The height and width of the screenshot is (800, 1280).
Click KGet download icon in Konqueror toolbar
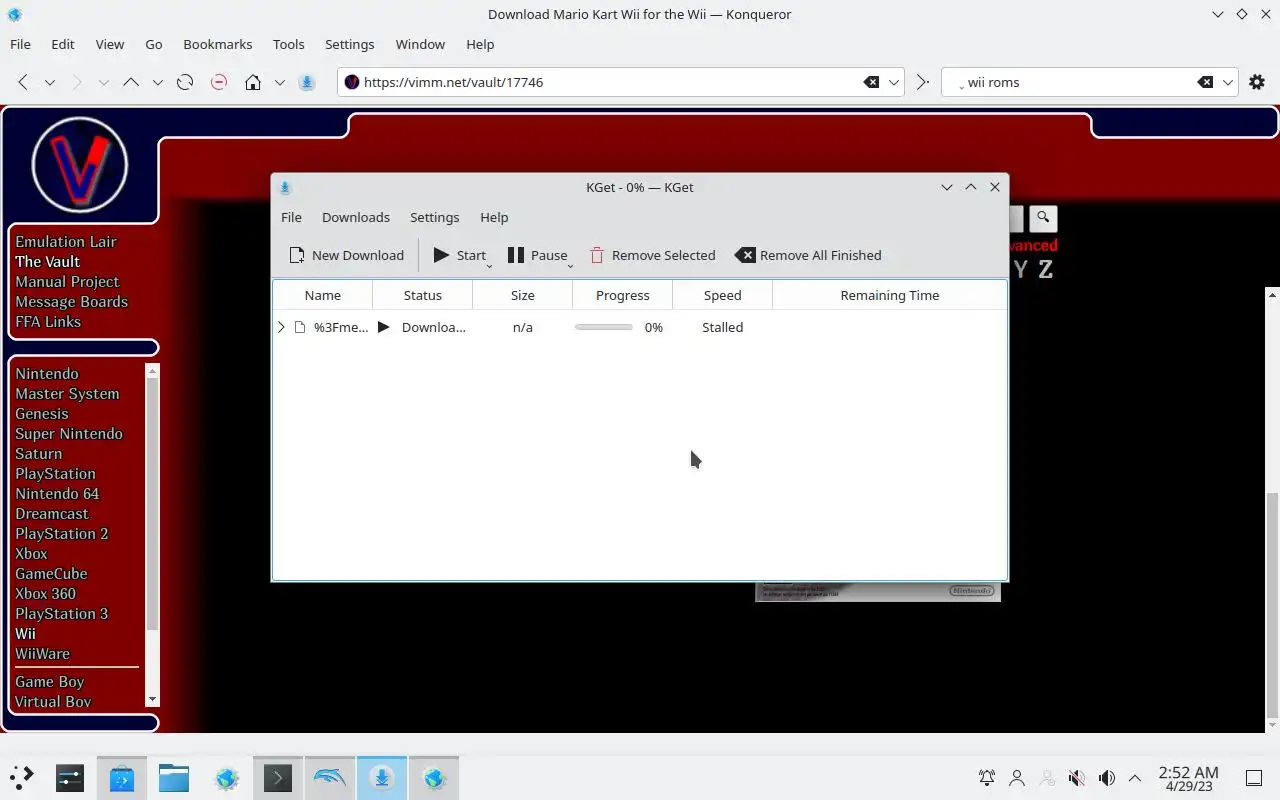pyautogui.click(x=307, y=82)
